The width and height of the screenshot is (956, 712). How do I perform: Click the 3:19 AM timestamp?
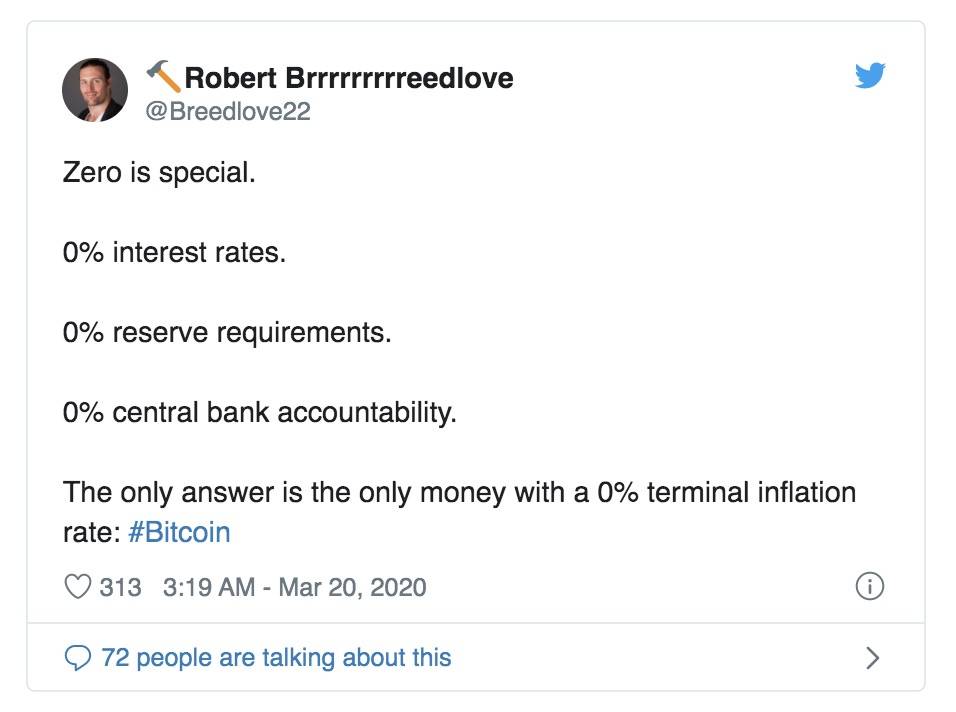coord(209,587)
